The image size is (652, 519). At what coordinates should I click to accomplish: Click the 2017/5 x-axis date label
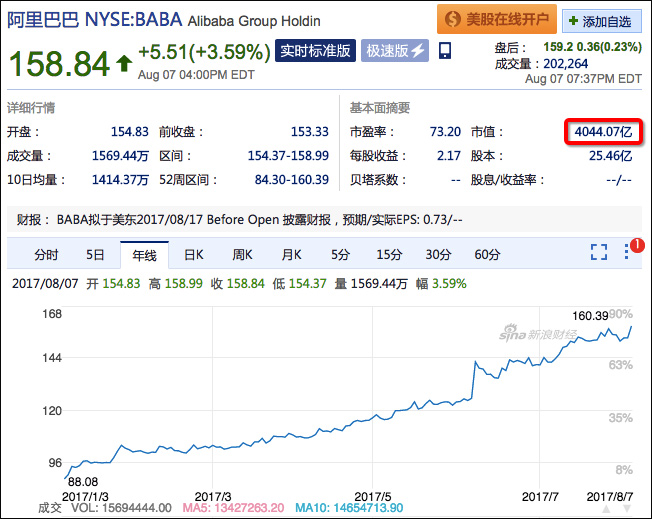click(373, 497)
